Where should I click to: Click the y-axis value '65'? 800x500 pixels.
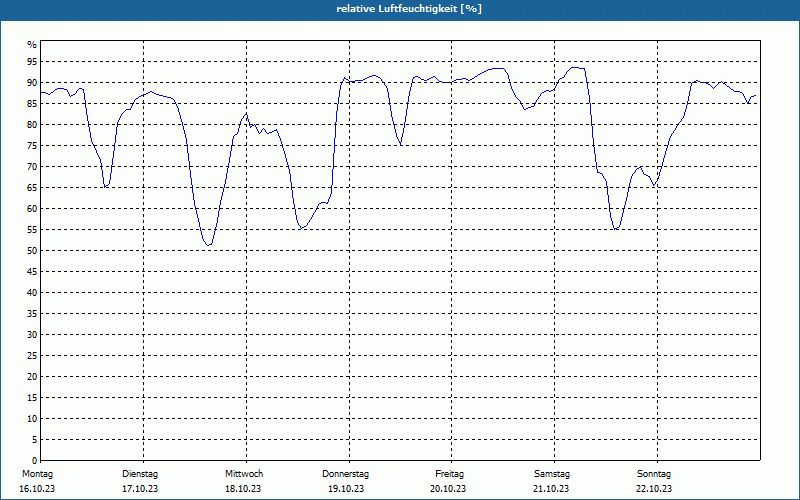[32, 188]
